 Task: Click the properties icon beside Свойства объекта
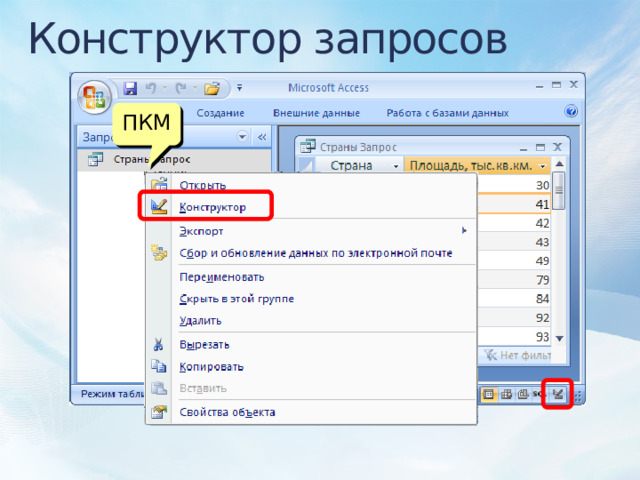158,412
